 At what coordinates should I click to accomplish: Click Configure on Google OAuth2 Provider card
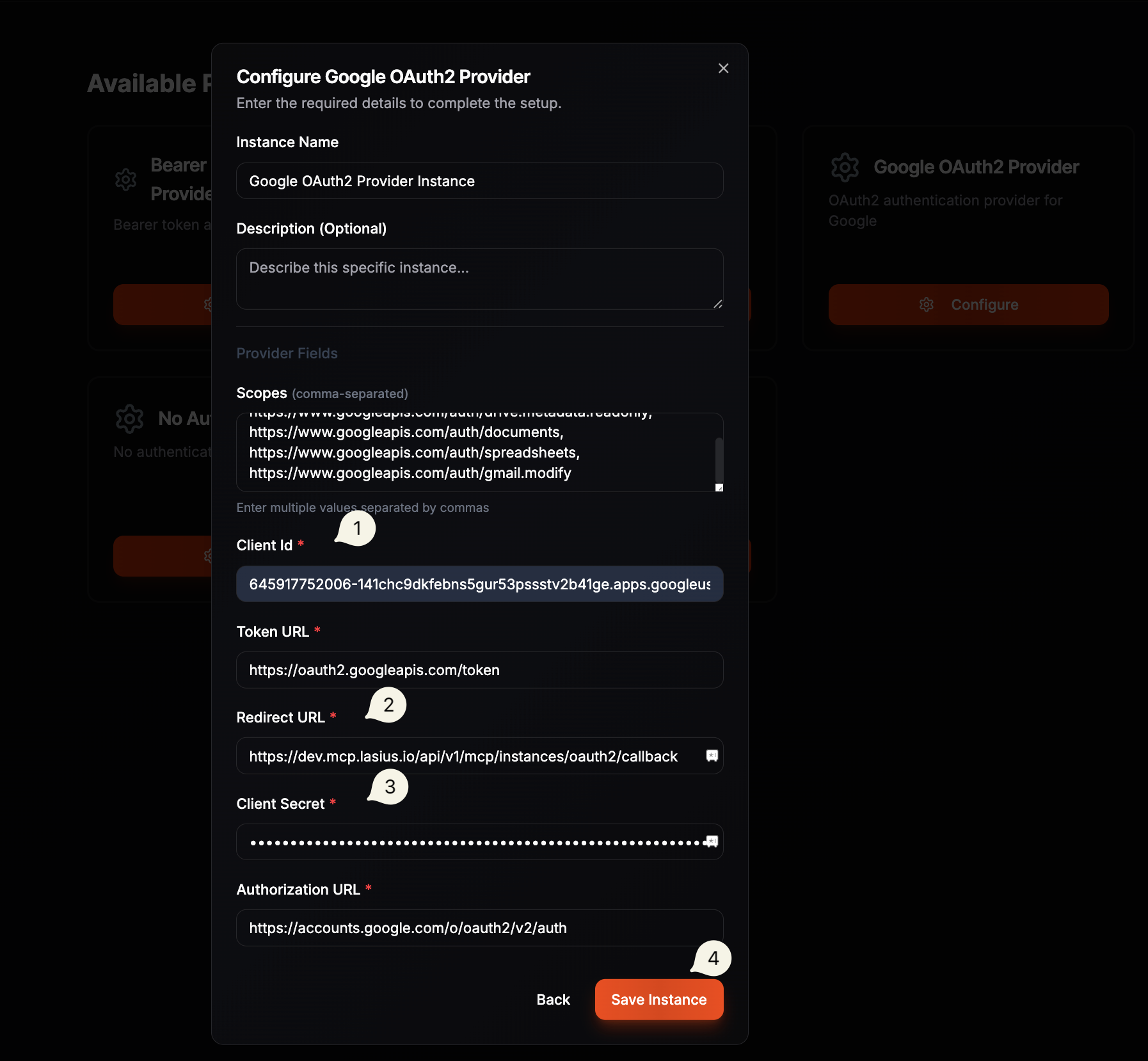[968, 305]
